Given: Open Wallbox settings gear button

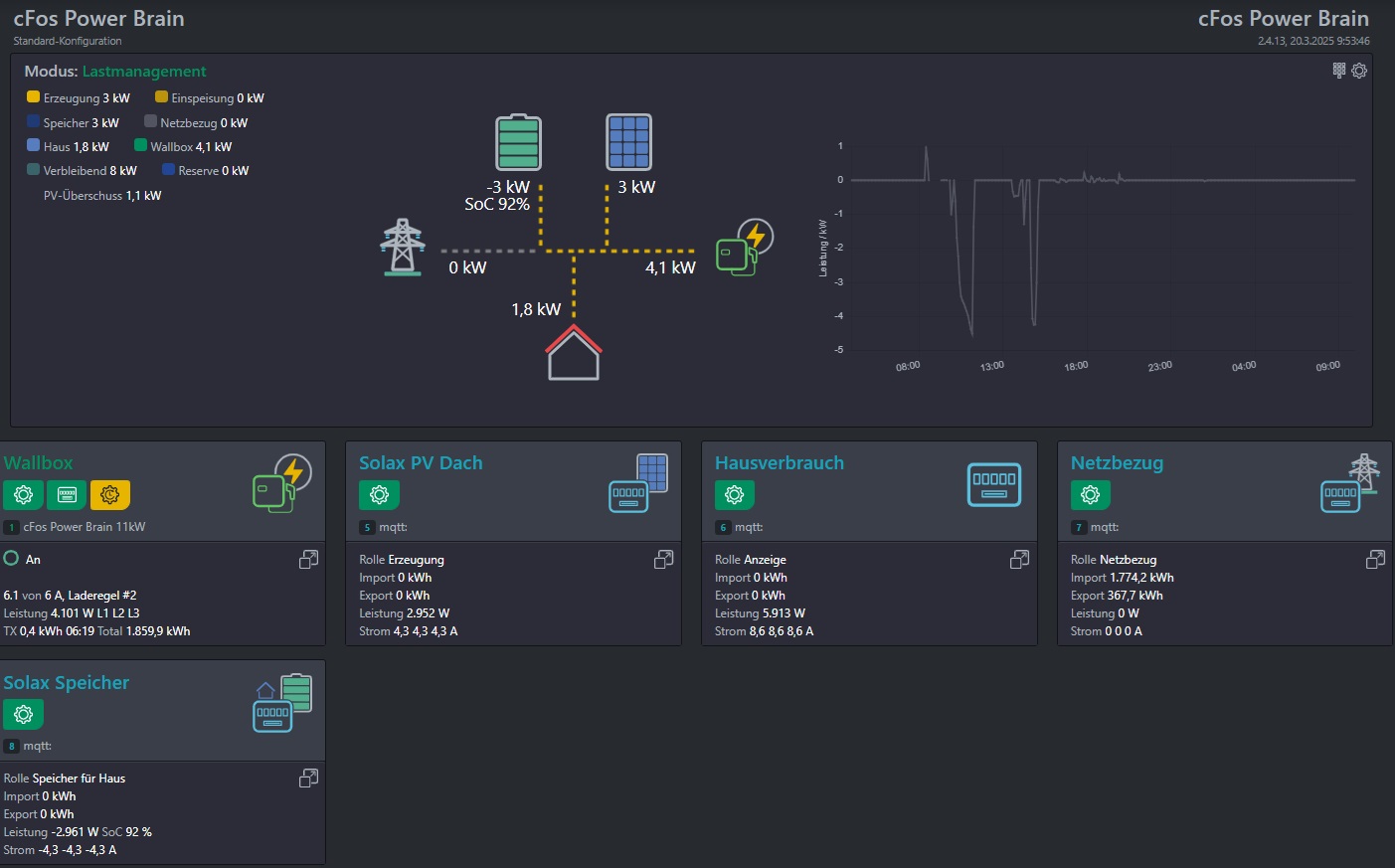Looking at the screenshot, I should 24,494.
